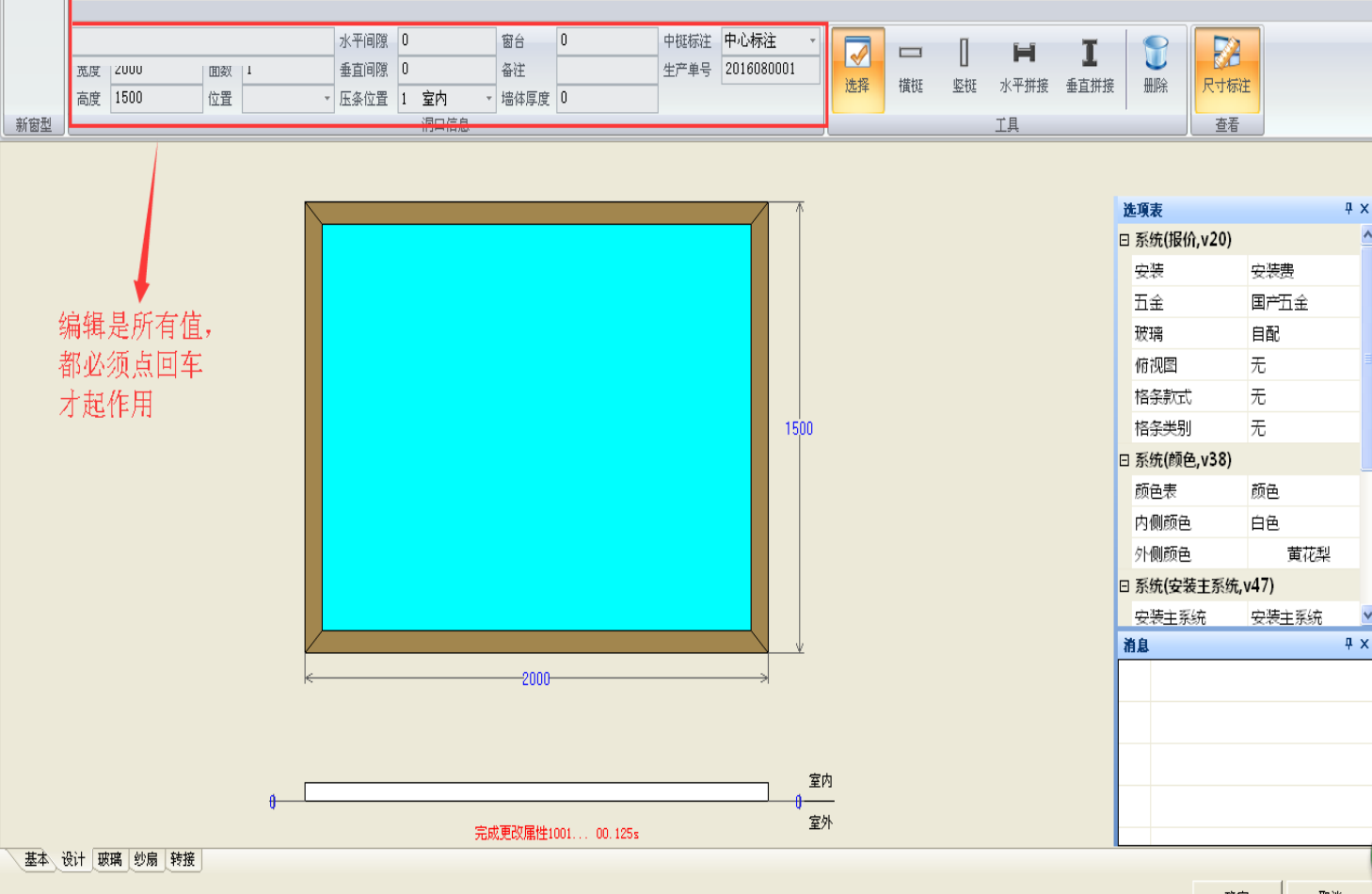Pick the 横梃 horizontal mullion tool
Viewport: 1372px width, 894px height.
click(x=910, y=67)
